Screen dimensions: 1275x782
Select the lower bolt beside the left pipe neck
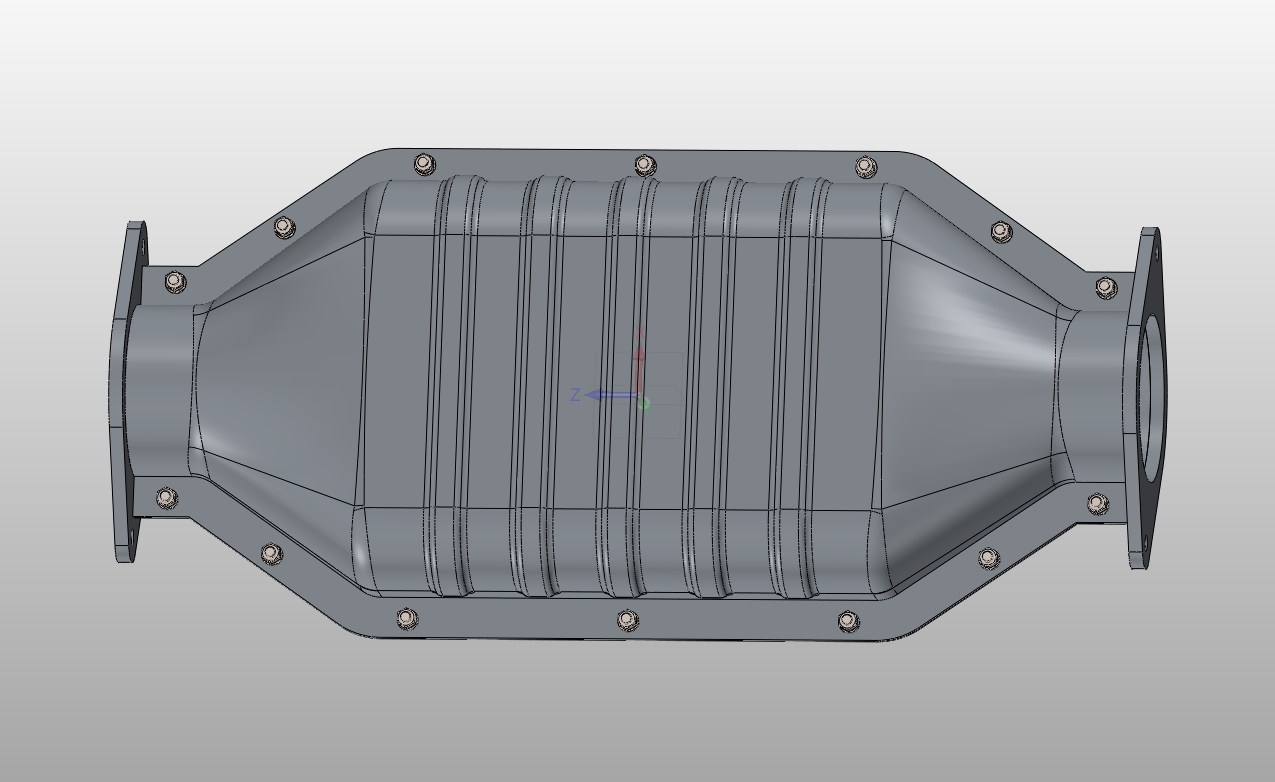(167, 497)
